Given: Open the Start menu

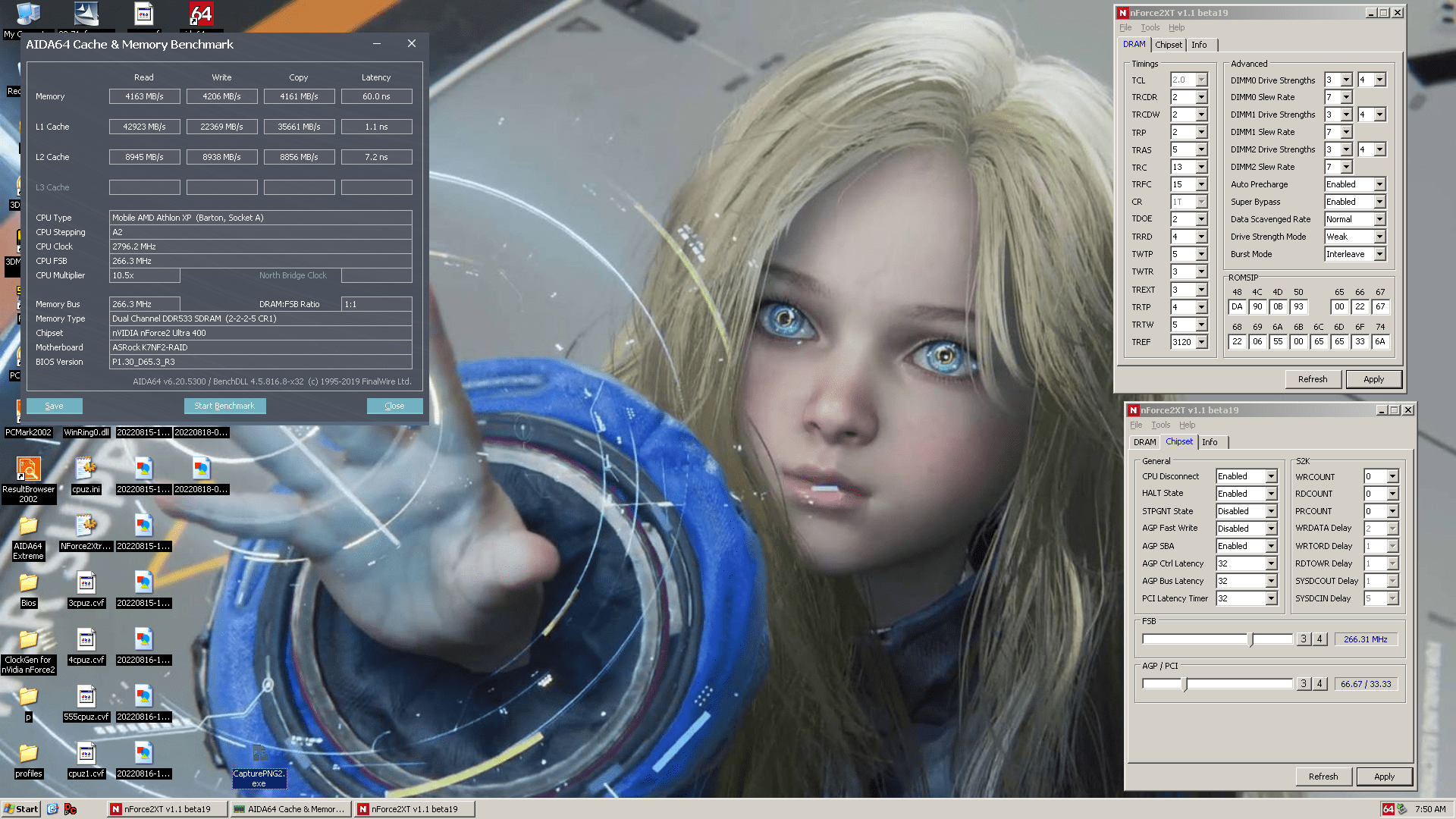Looking at the screenshot, I should point(20,809).
